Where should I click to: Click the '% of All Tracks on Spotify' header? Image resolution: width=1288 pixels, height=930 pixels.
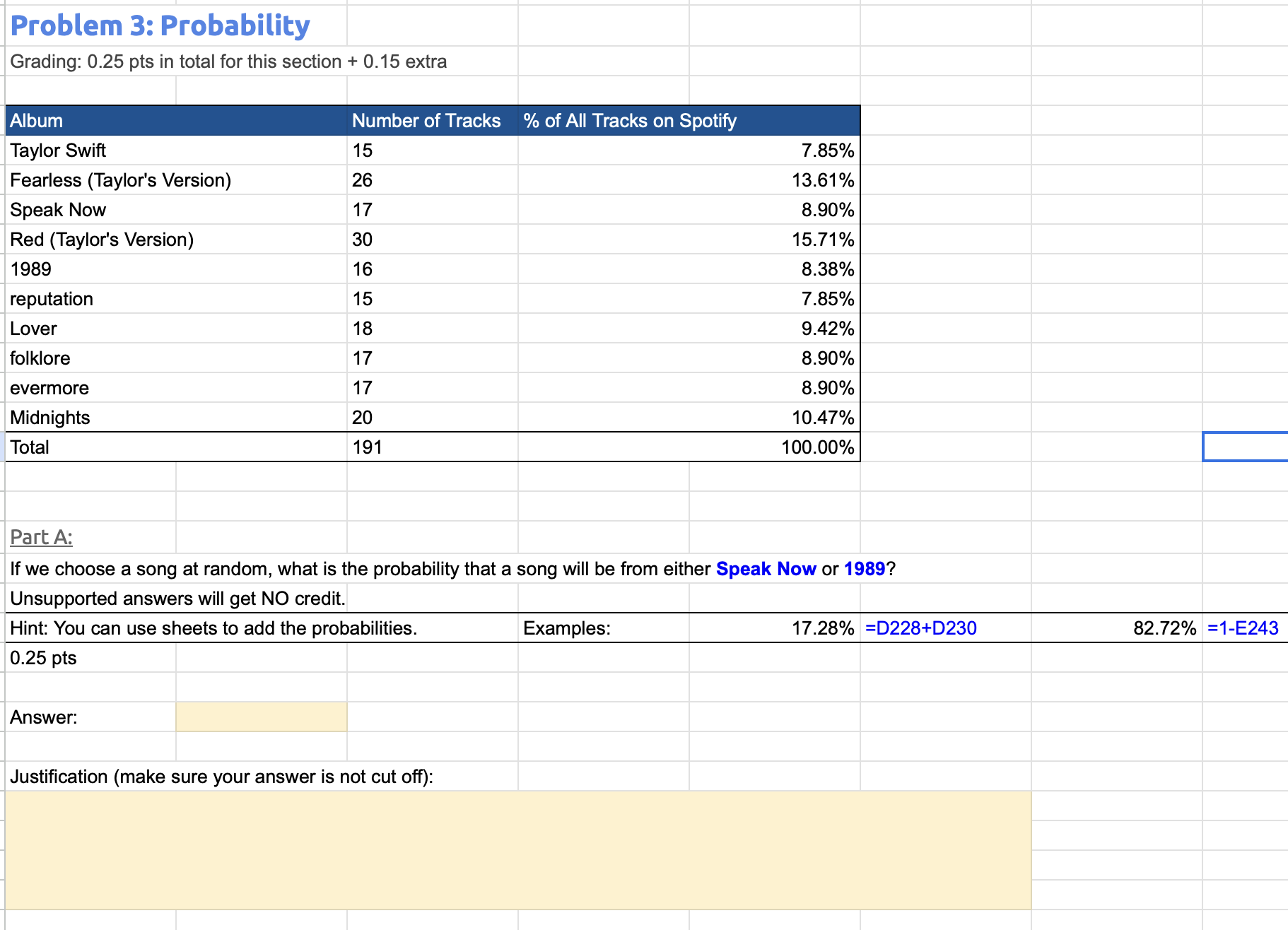(689, 121)
